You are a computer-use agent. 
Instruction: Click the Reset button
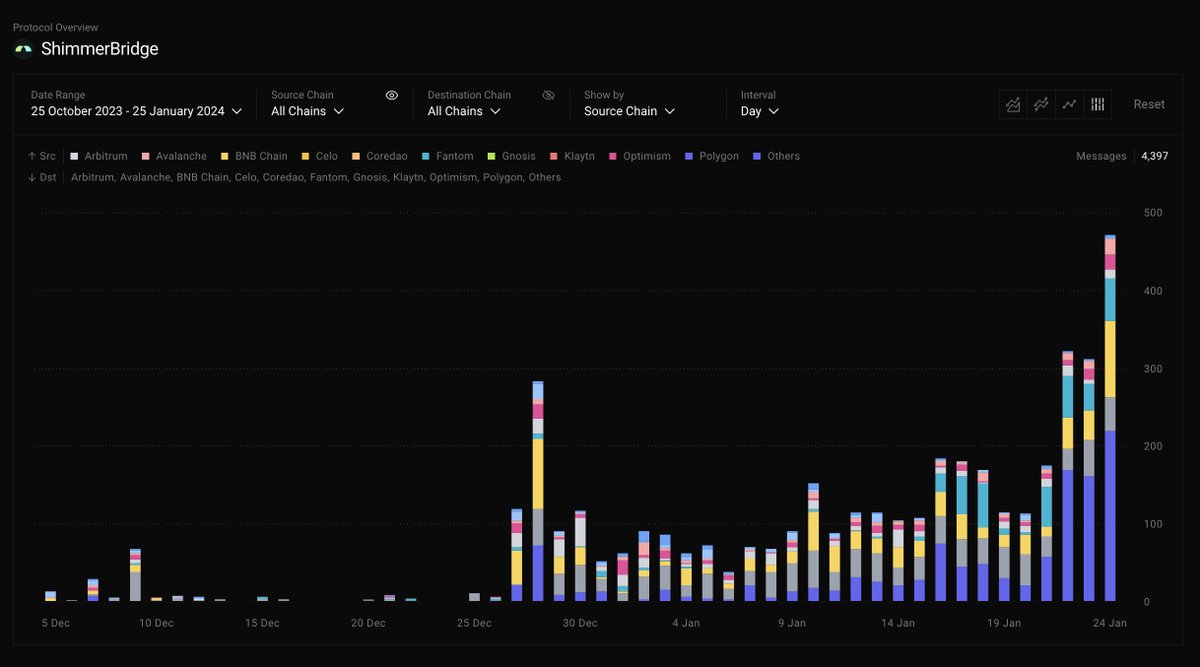(x=1149, y=104)
